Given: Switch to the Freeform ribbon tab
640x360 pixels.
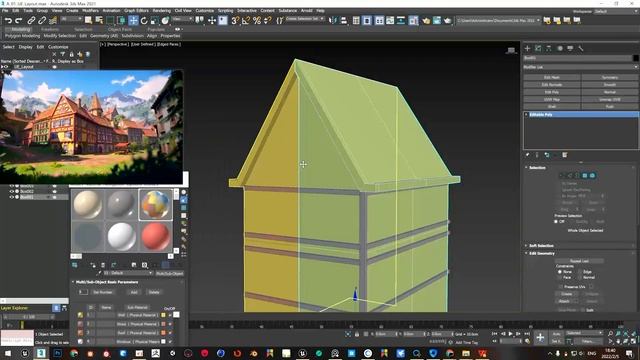Looking at the screenshot, I should pyautogui.click(x=50, y=29).
